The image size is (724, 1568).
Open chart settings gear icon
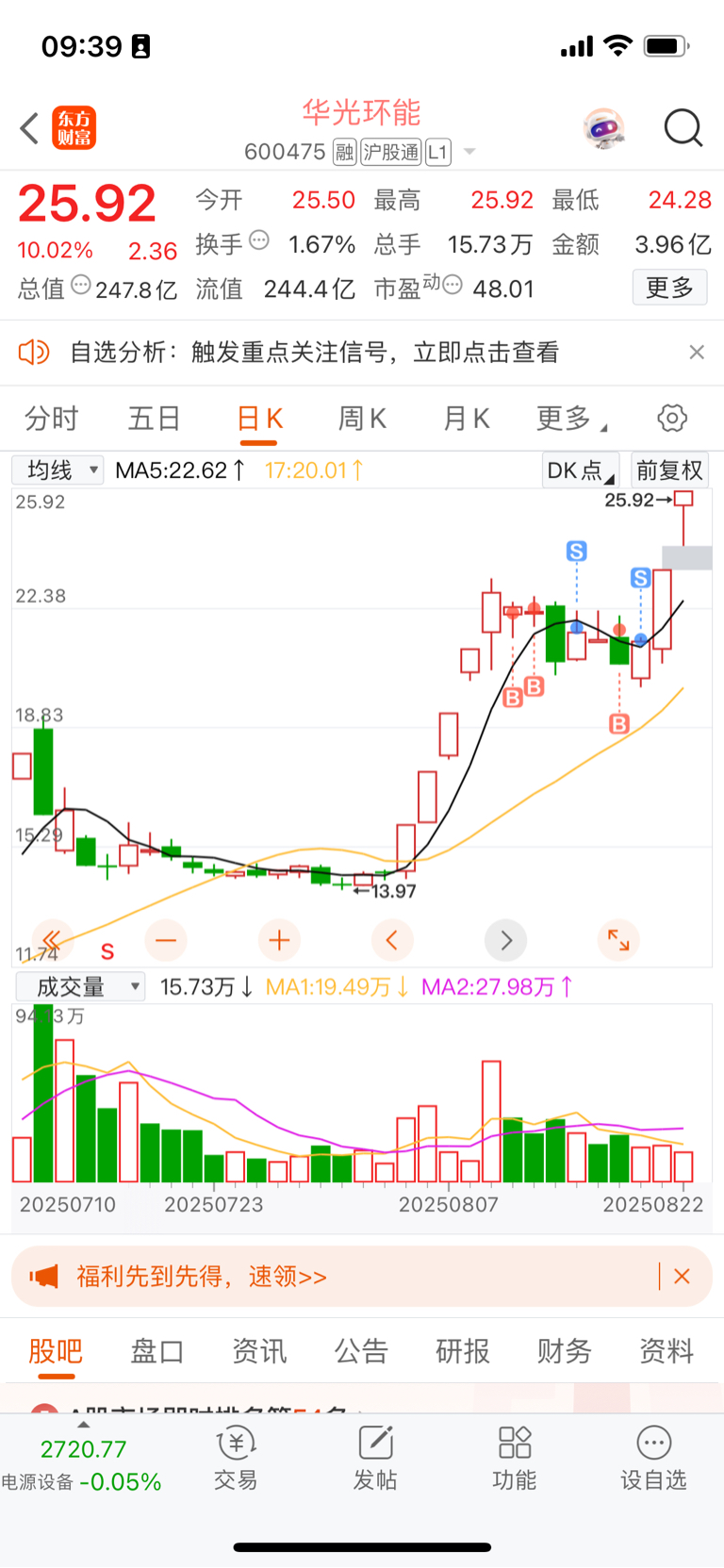click(x=672, y=418)
